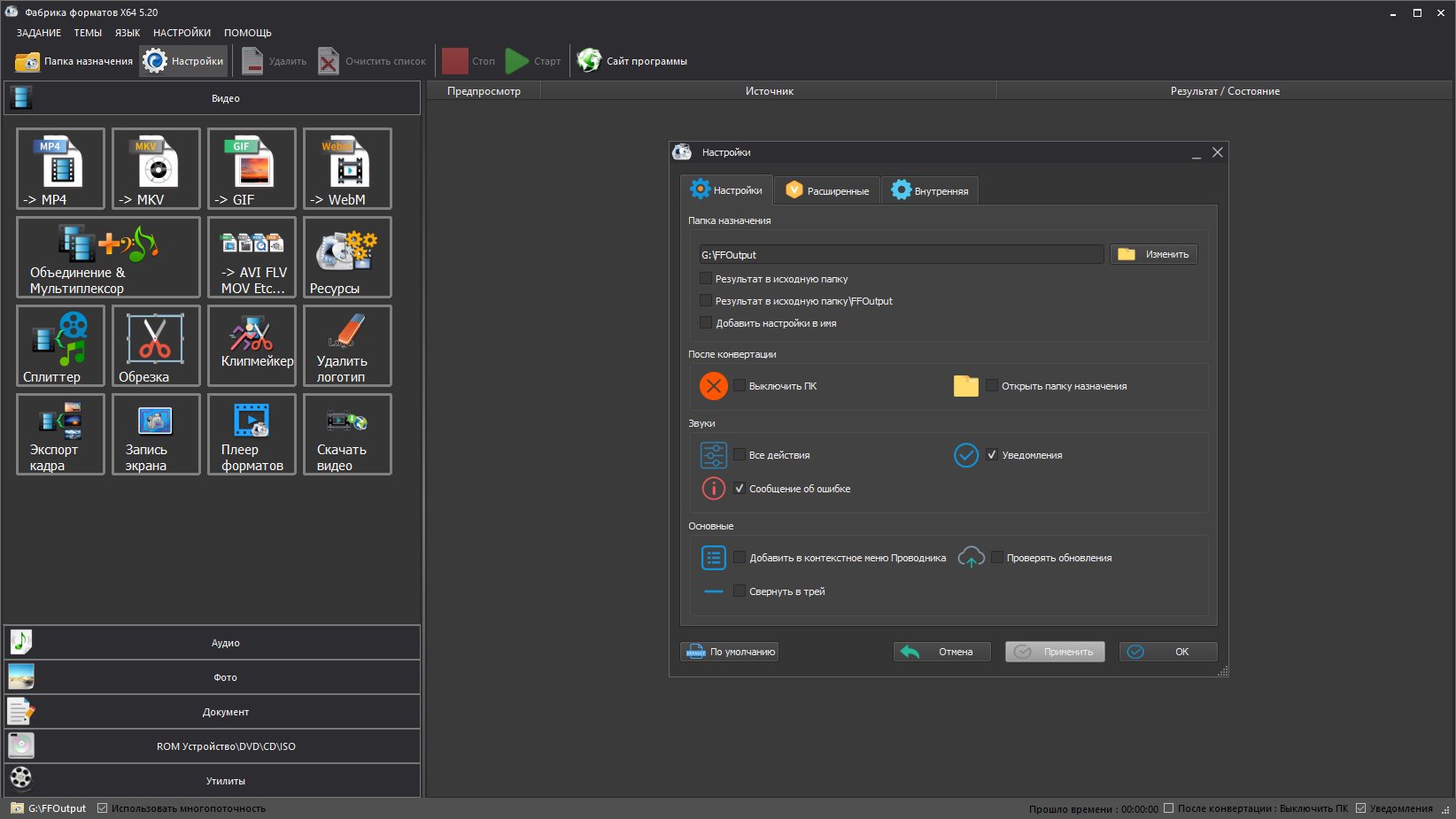1456x819 pixels.
Task: Open the ЯЗЫК menu
Action: (128, 33)
